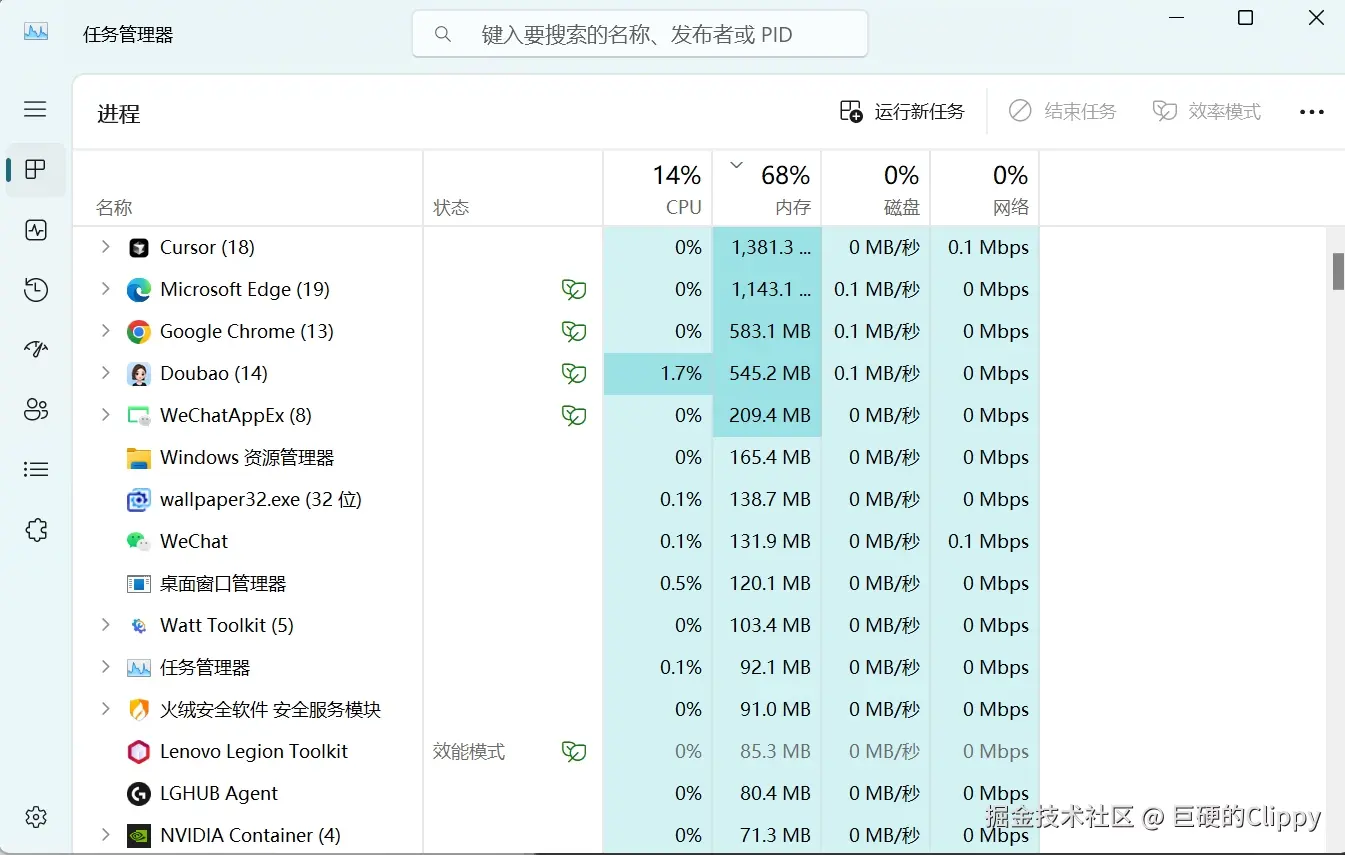Click the 火绒安全软件 shield icon
Viewport: 1345px width, 855px height.
coord(139,710)
